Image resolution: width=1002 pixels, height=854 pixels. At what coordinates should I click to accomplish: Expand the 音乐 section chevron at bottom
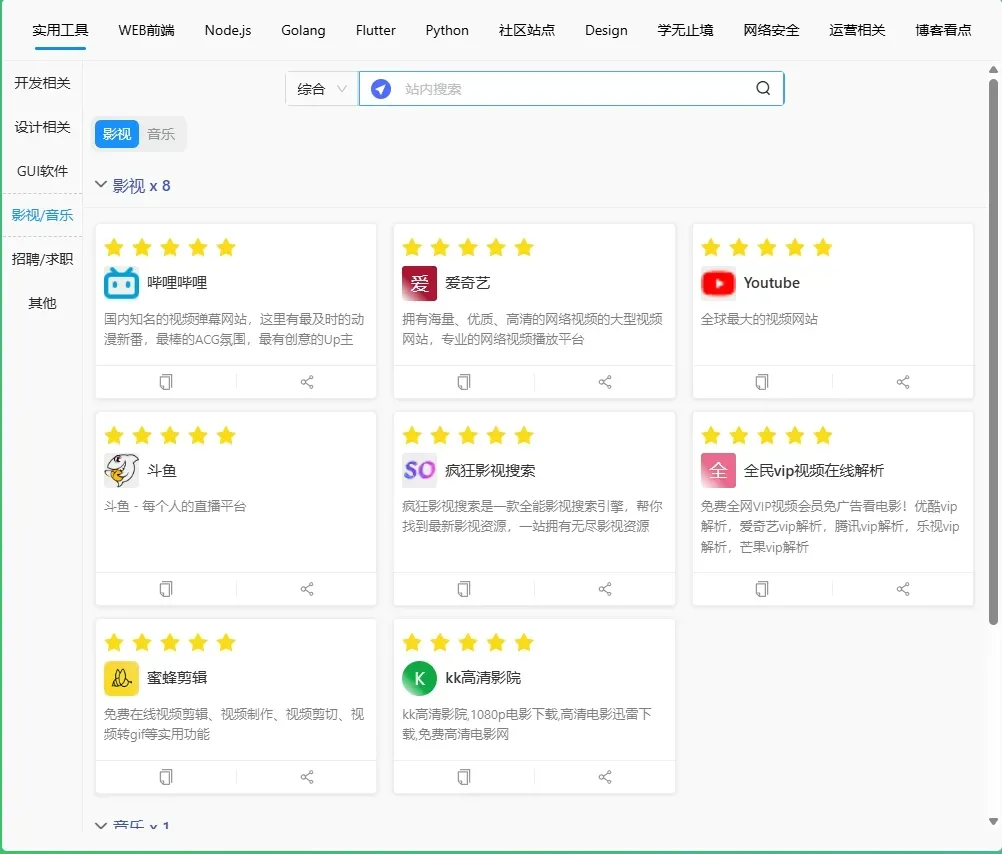pyautogui.click(x=101, y=825)
